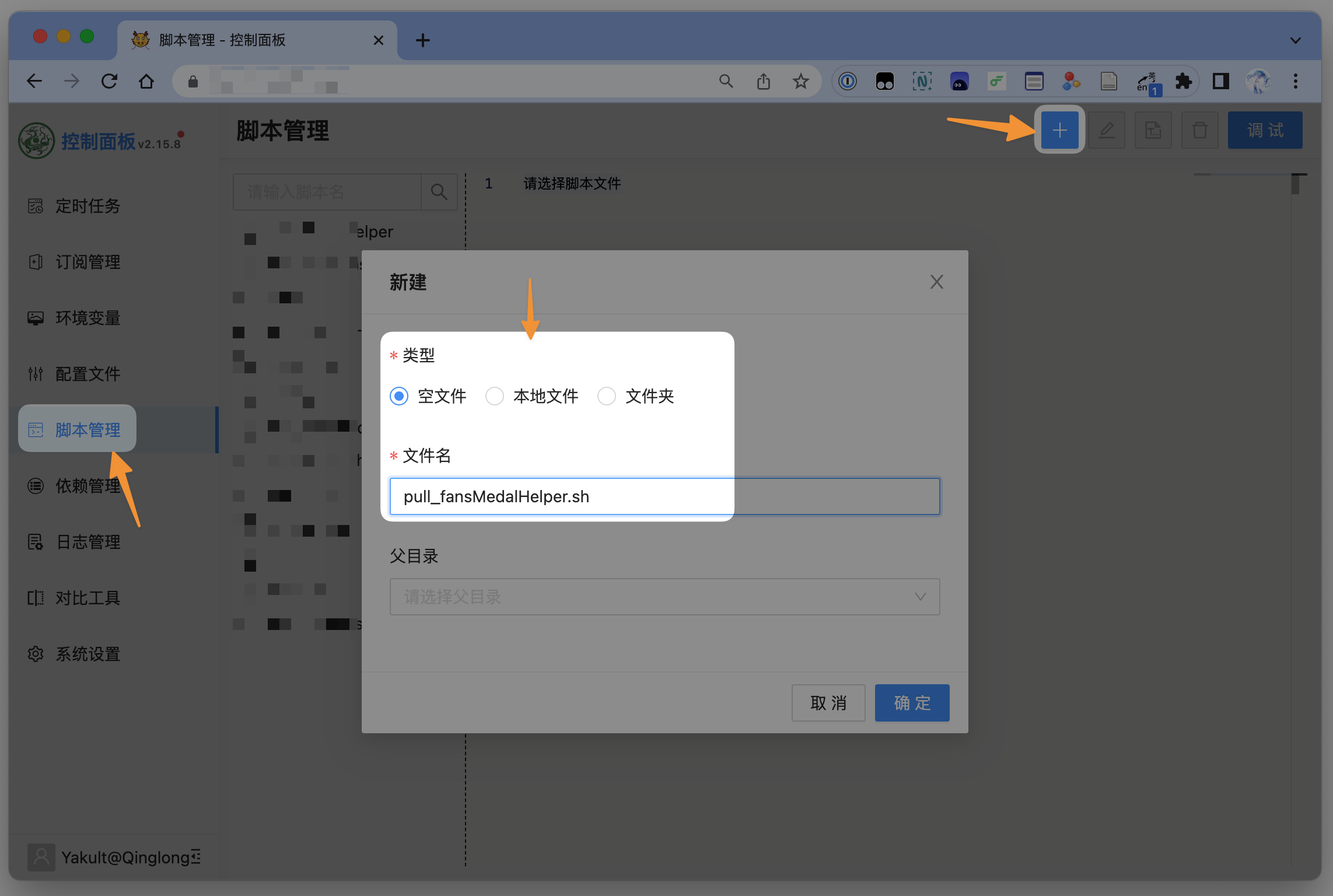Click the 取消 cancel button
This screenshot has height=896, width=1333.
828,703
